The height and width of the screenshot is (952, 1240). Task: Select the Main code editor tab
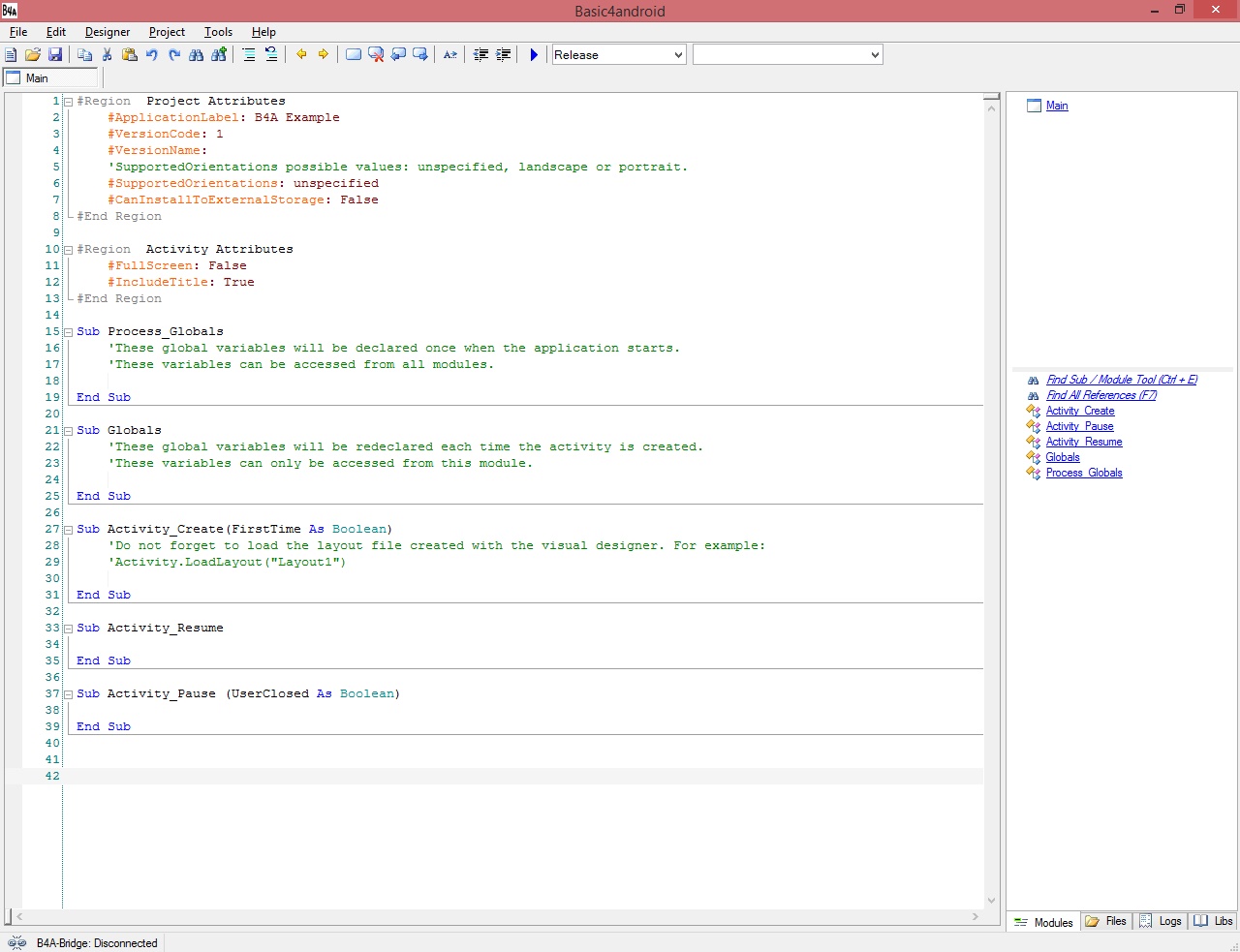click(51, 78)
